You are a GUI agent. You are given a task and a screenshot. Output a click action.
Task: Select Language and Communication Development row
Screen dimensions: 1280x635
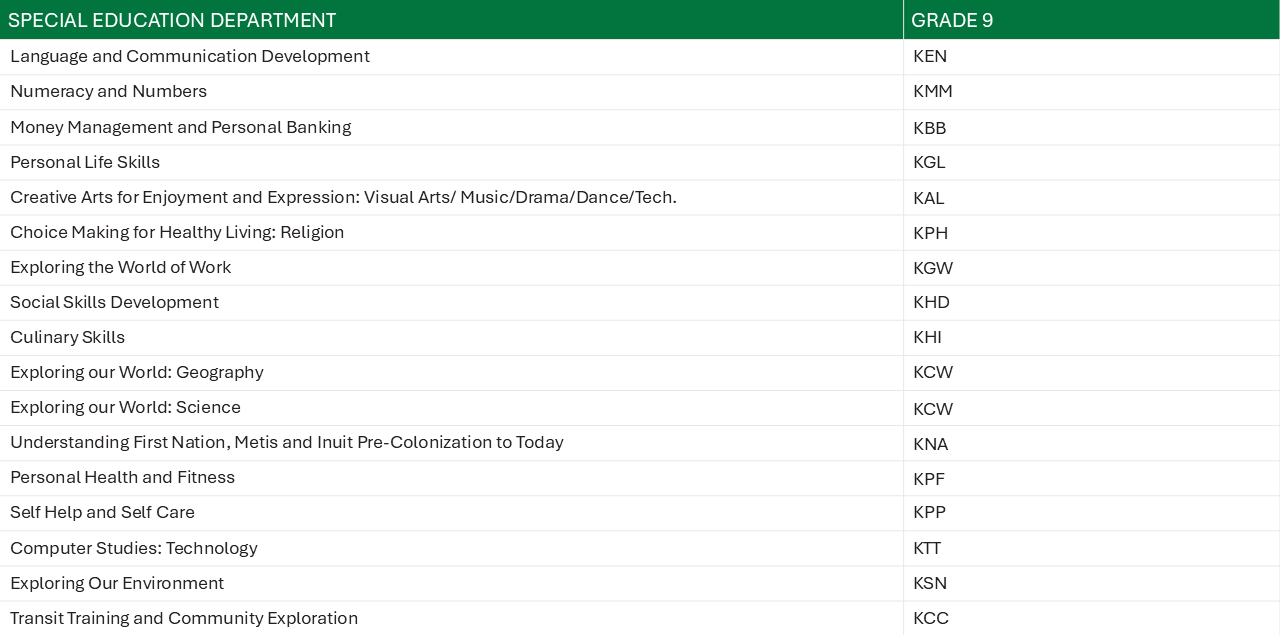(x=640, y=57)
